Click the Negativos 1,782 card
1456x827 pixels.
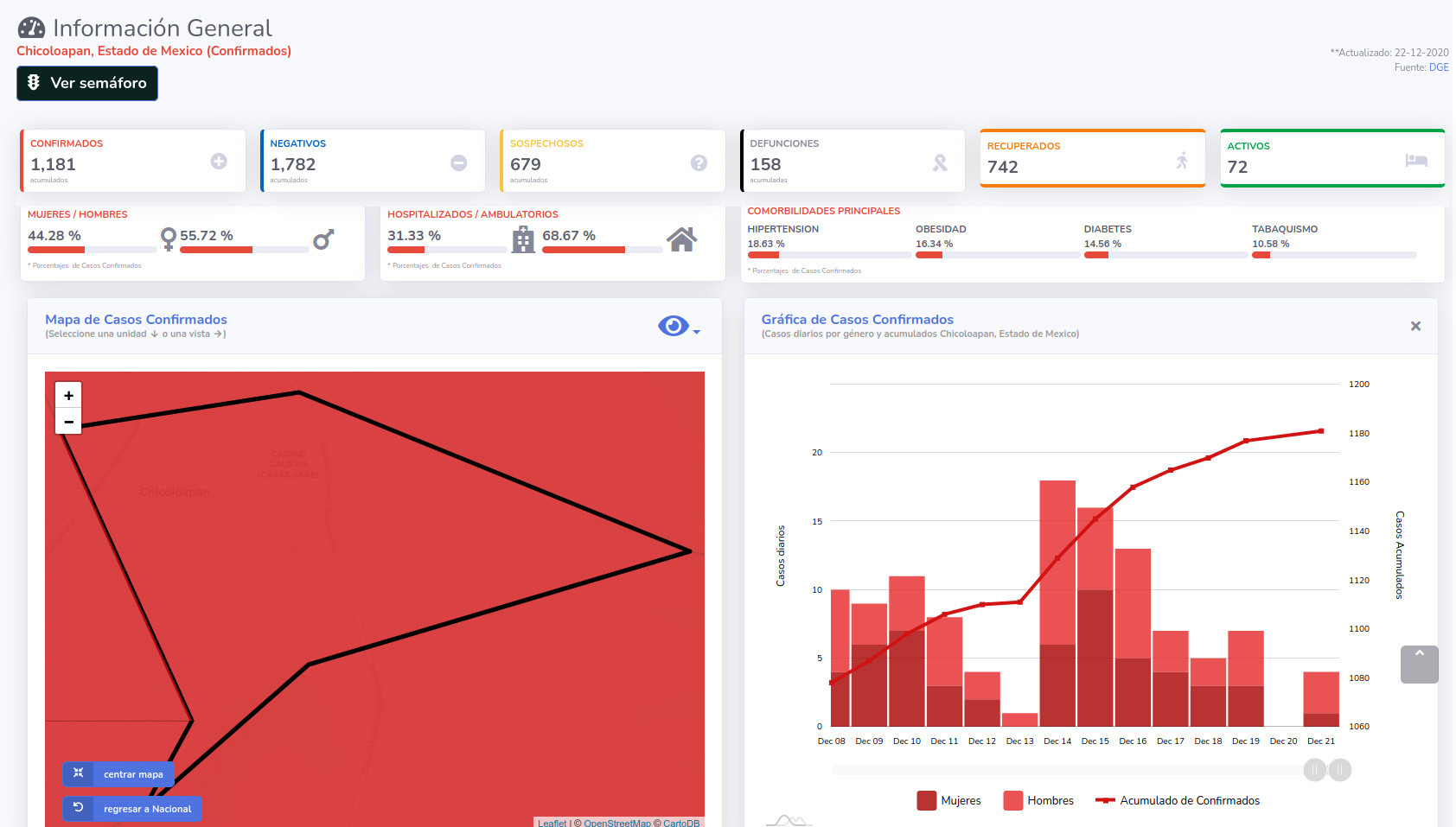[373, 161]
